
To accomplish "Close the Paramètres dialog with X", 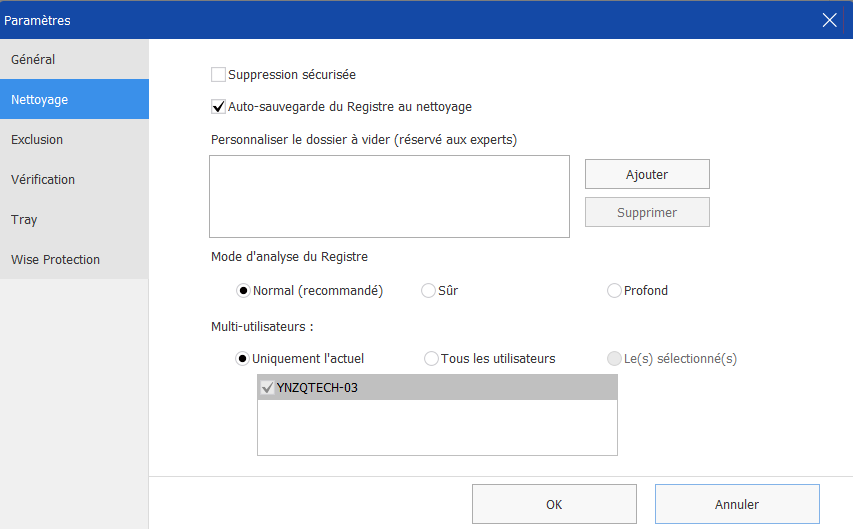I will (829, 20).
